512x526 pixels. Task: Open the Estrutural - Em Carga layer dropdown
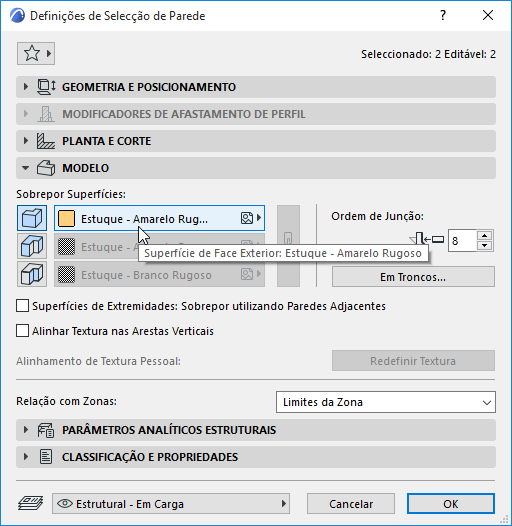(171, 504)
